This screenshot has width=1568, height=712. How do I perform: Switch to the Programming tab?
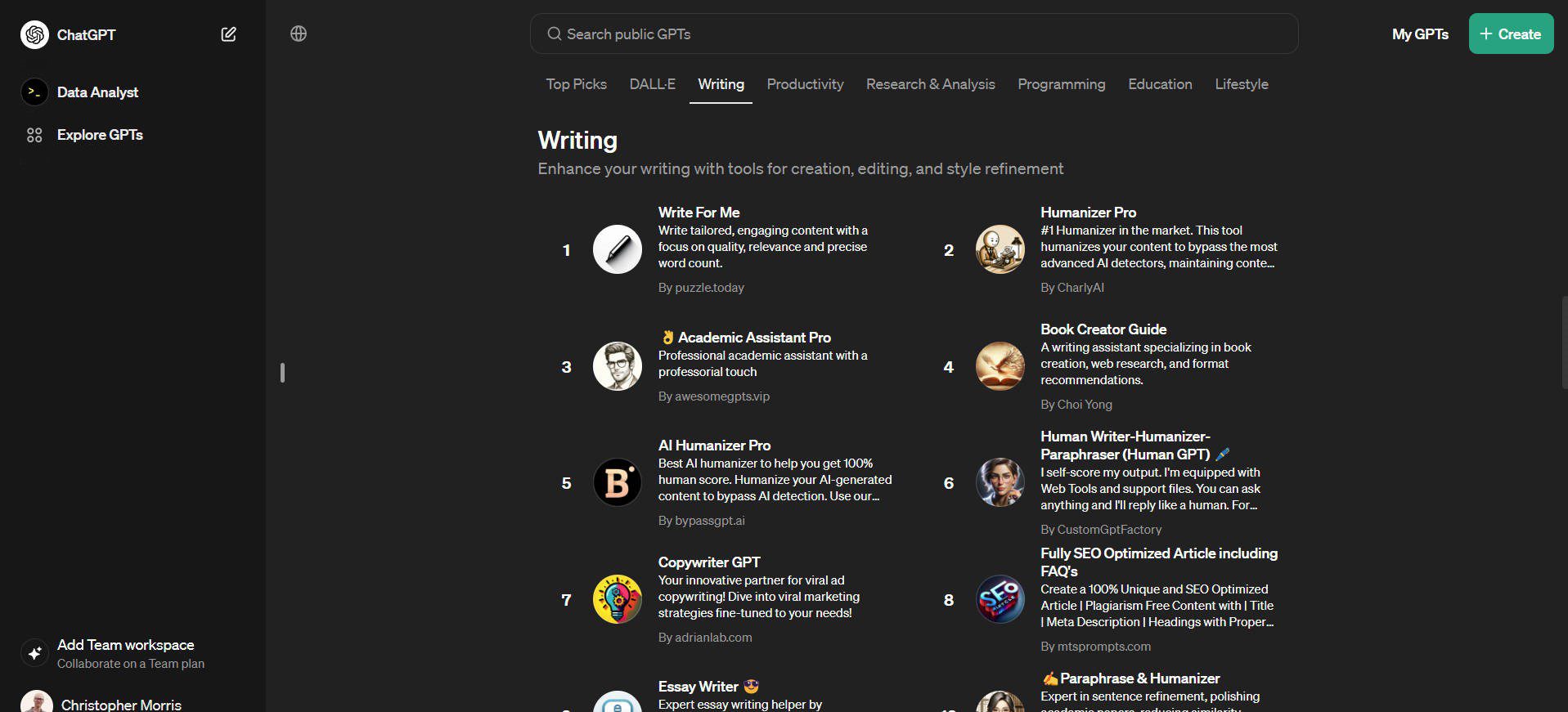(1061, 84)
